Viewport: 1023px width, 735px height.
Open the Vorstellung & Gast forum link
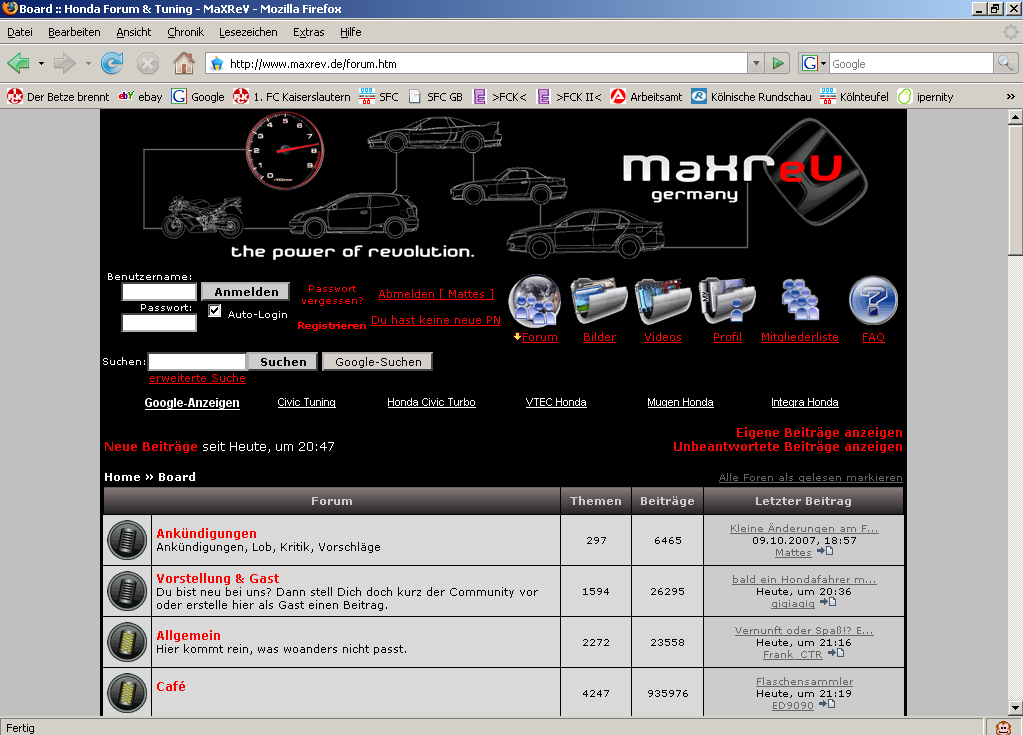(218, 578)
